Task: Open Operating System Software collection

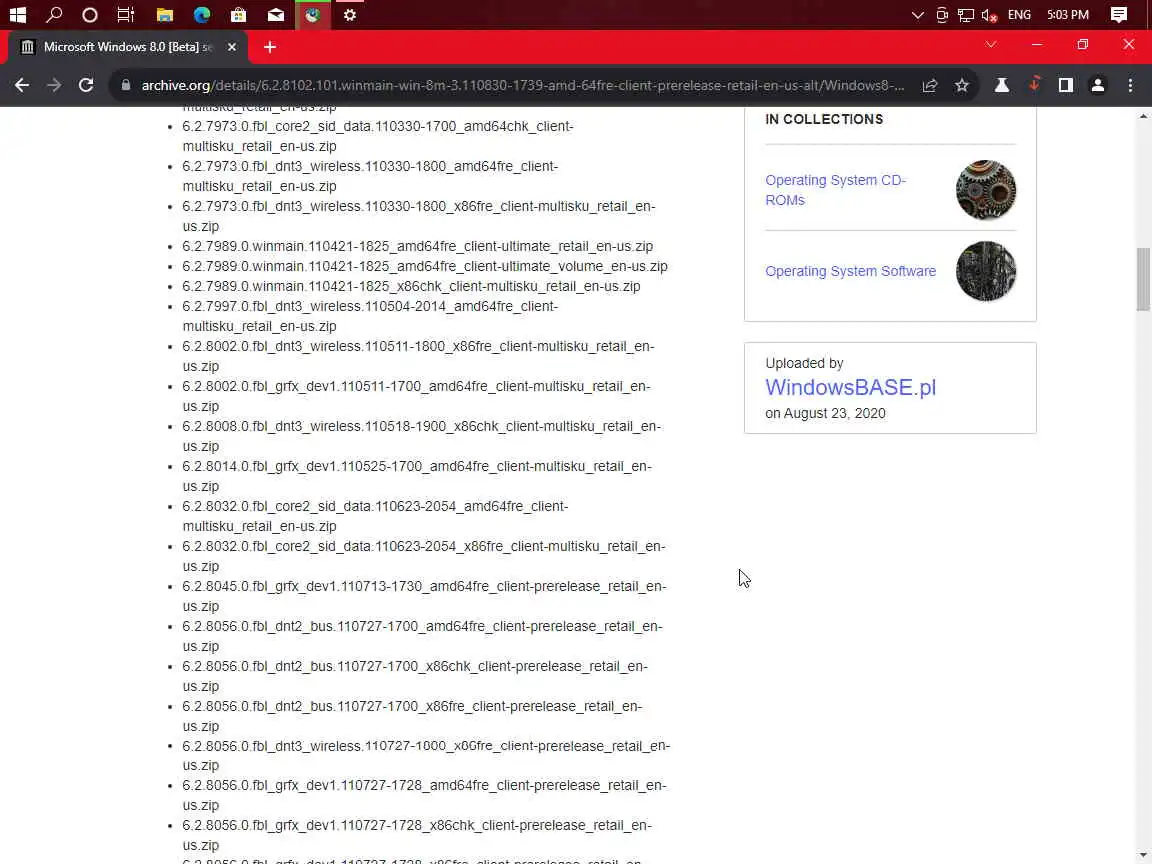Action: [x=850, y=271]
